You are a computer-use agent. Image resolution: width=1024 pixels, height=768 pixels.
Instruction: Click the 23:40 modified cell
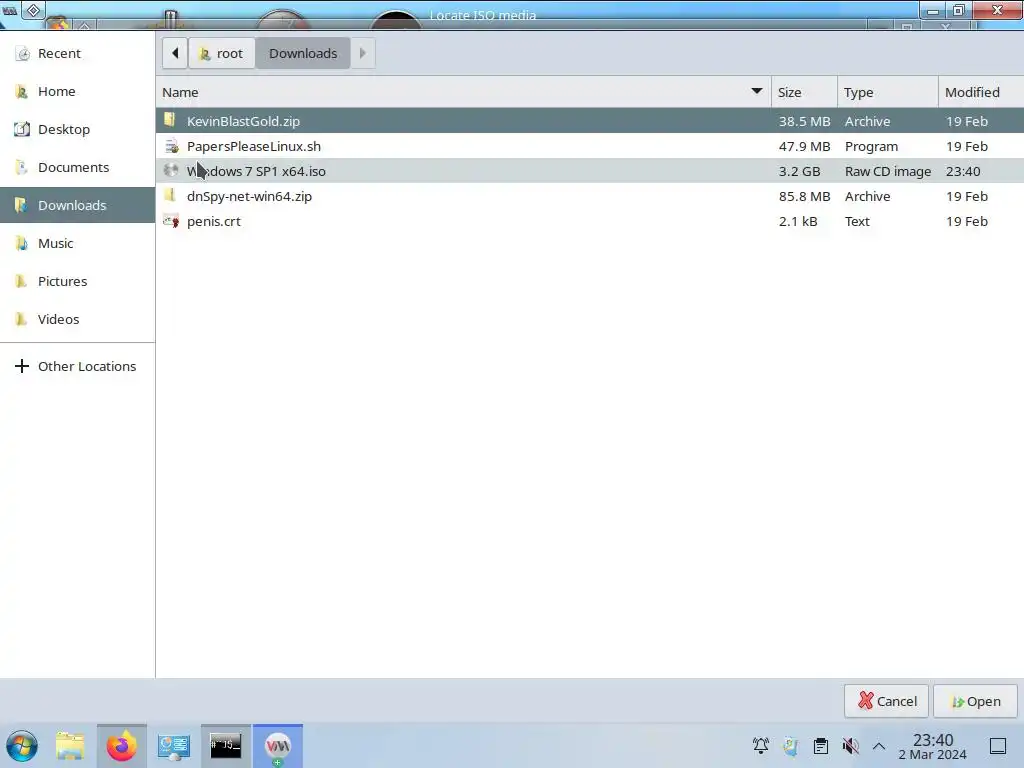click(963, 171)
